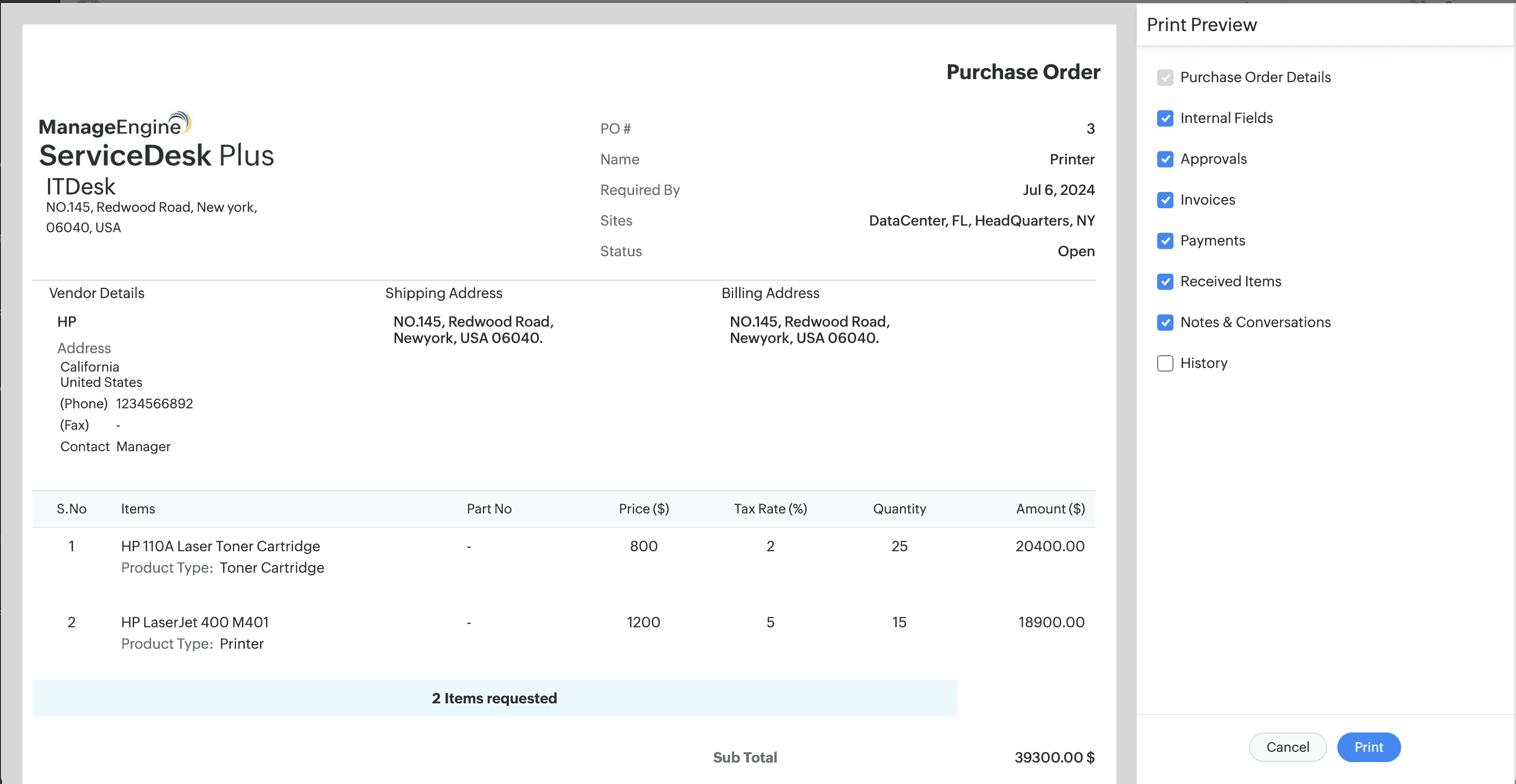Image resolution: width=1516 pixels, height=784 pixels.
Task: Click the Print Preview panel title
Action: pos(1201,24)
